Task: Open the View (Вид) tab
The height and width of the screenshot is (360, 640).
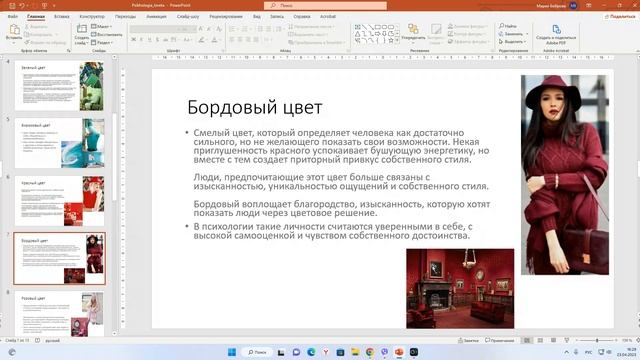Action: click(256, 16)
